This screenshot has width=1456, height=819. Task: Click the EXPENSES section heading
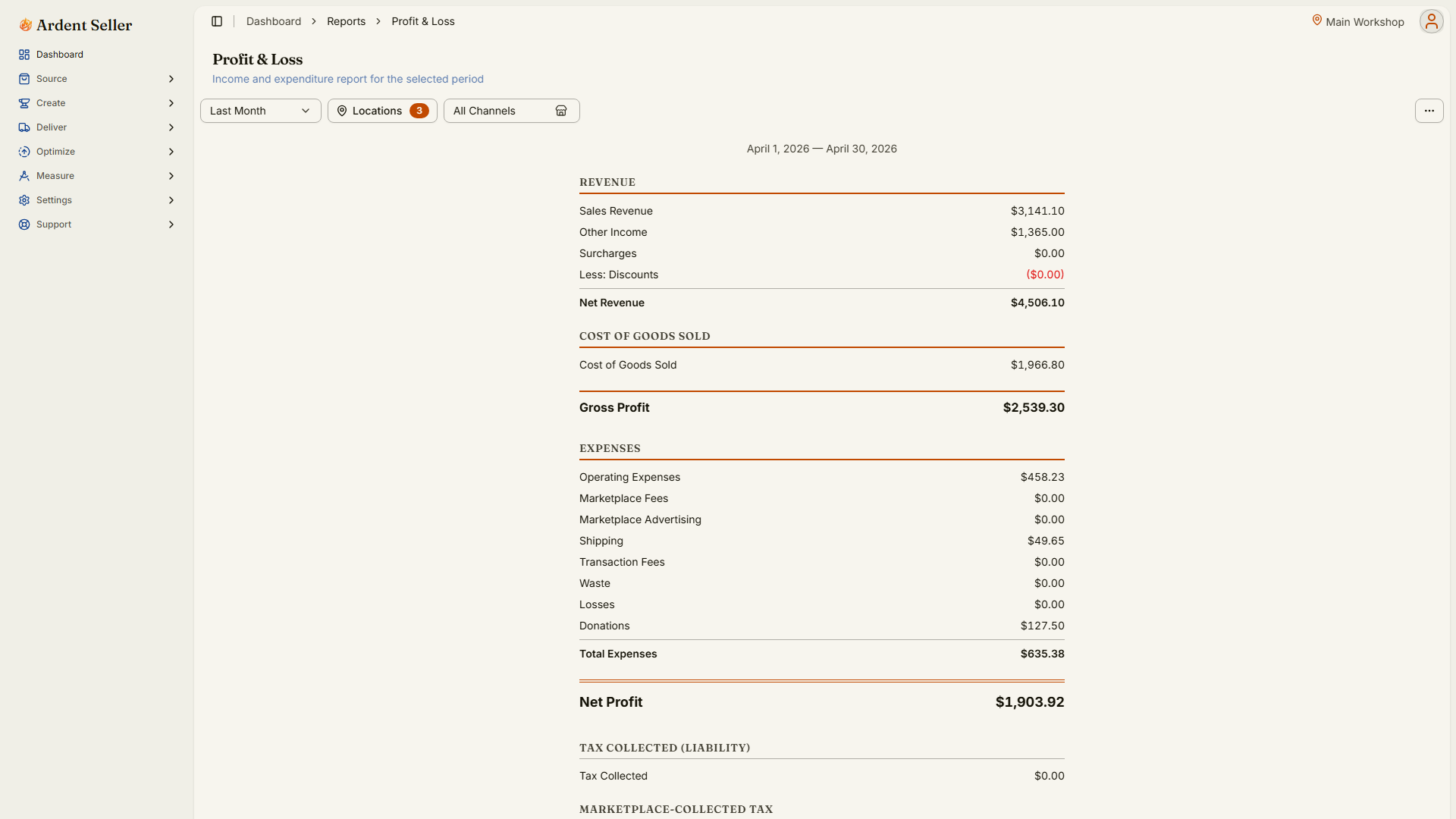tap(610, 448)
